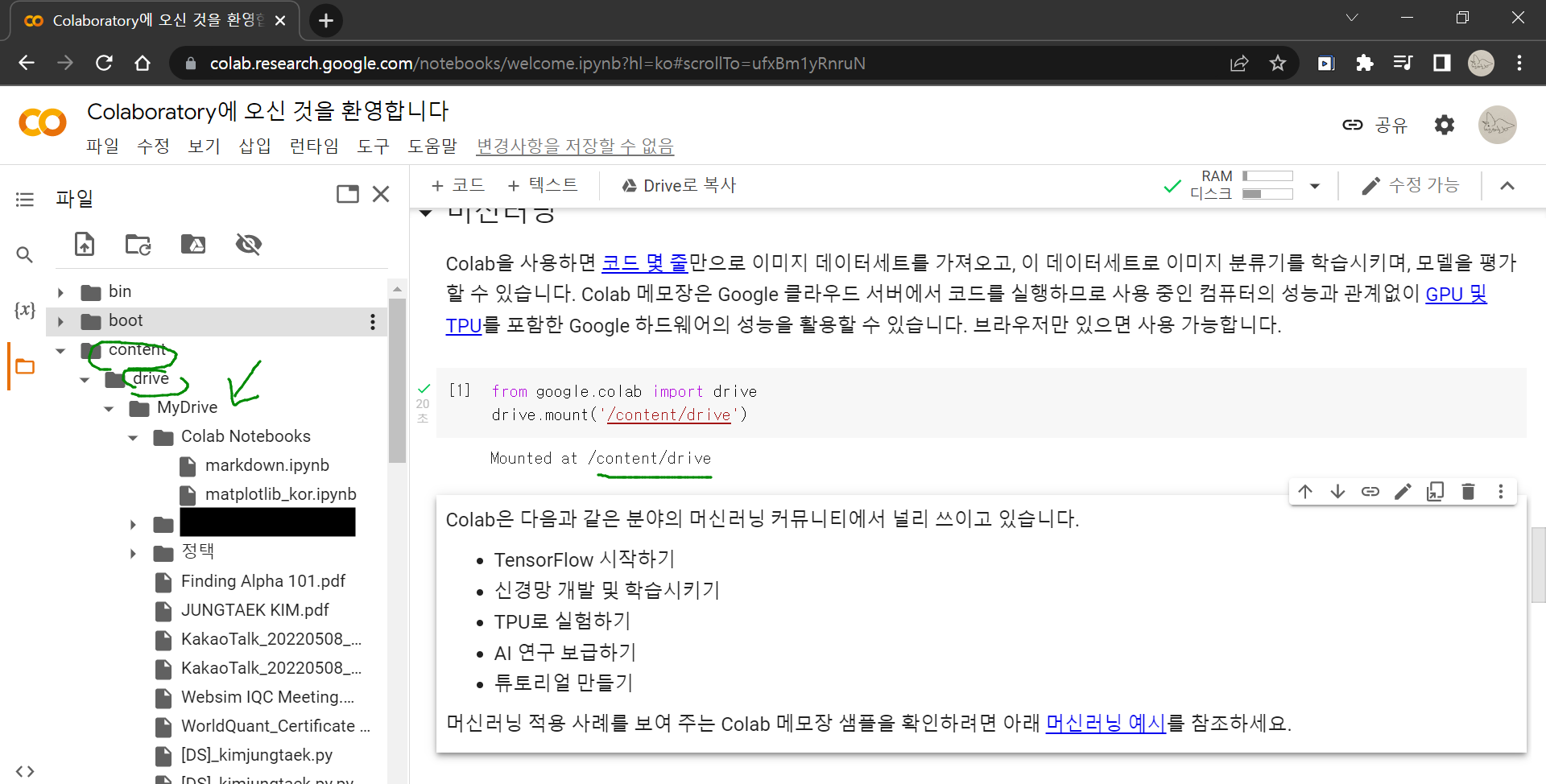Open the 도움말 menu

click(x=432, y=146)
